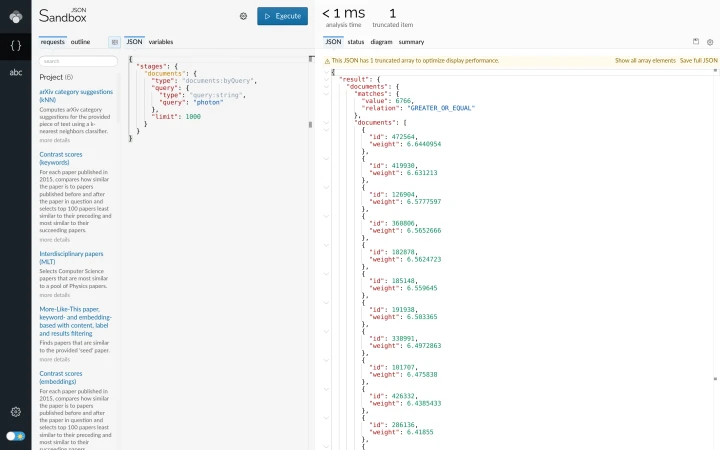Open the summary tab
The height and width of the screenshot is (450, 720).
[x=411, y=42]
